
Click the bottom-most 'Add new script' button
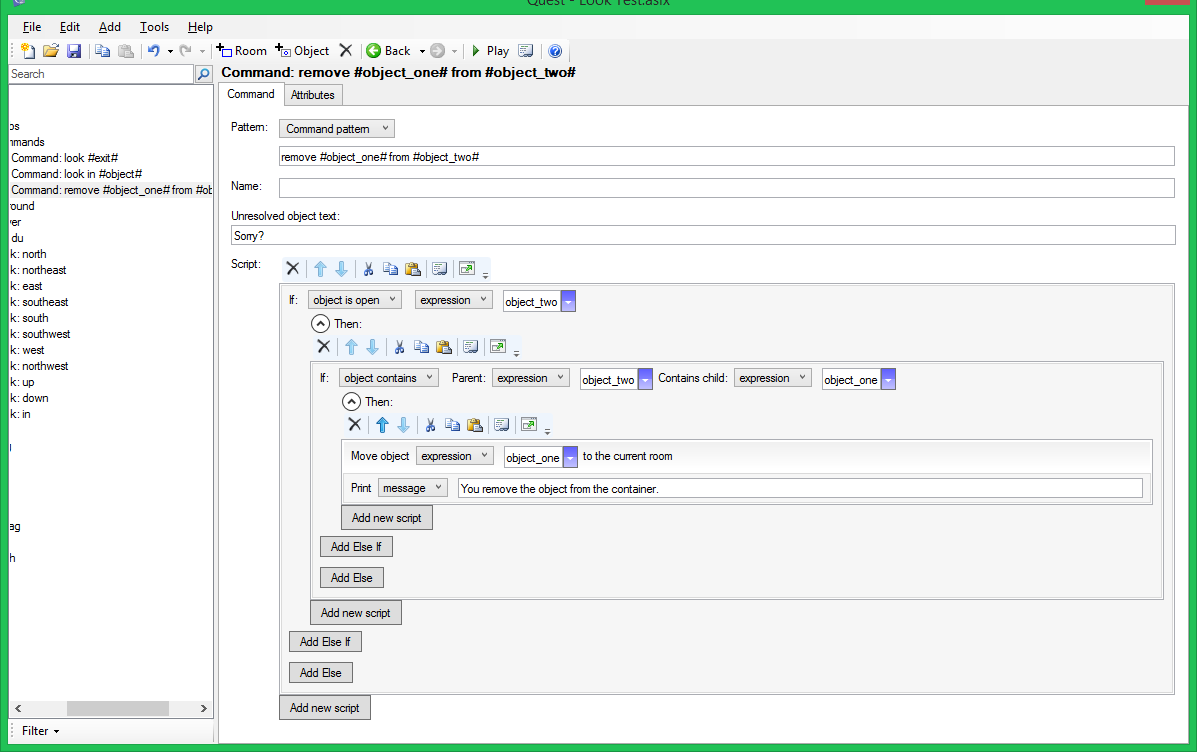point(325,708)
